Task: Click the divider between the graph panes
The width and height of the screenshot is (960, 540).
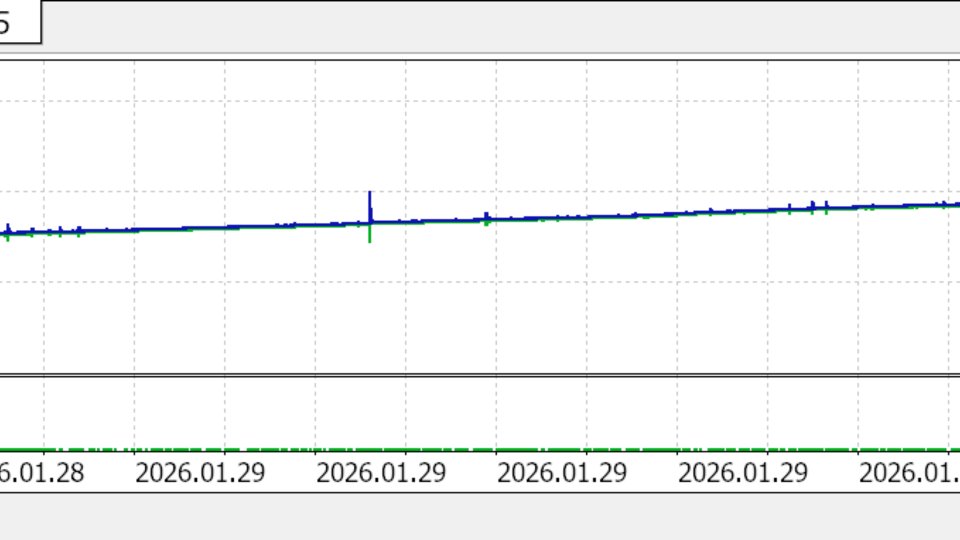Action: coord(480,375)
